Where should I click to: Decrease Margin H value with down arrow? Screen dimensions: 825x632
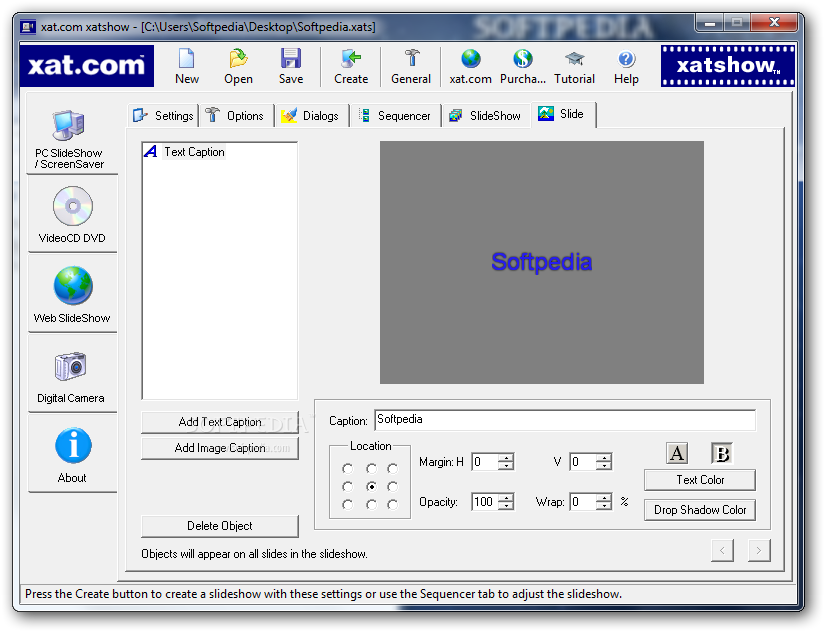[x=506, y=466]
